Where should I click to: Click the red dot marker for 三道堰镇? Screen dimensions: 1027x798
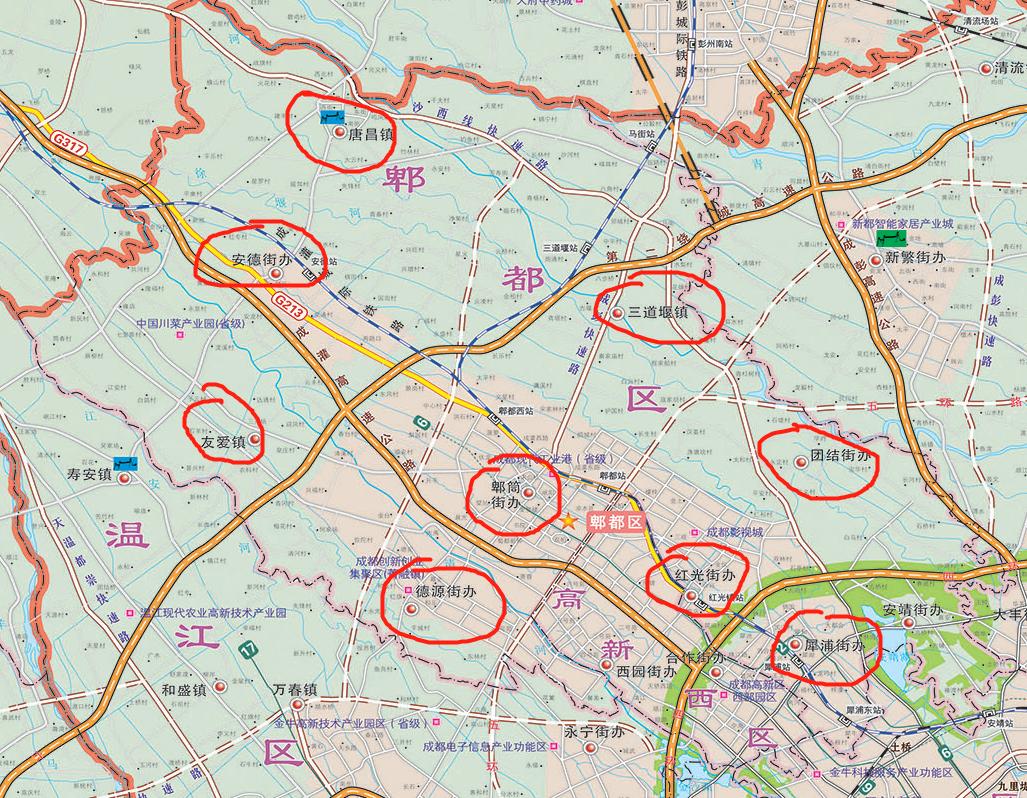pos(616,313)
